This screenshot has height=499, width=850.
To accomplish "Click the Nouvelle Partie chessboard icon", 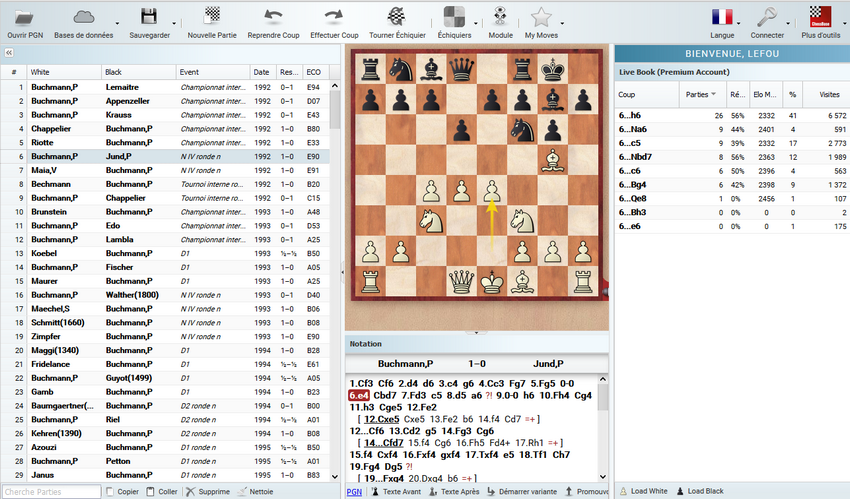I will (x=212, y=16).
